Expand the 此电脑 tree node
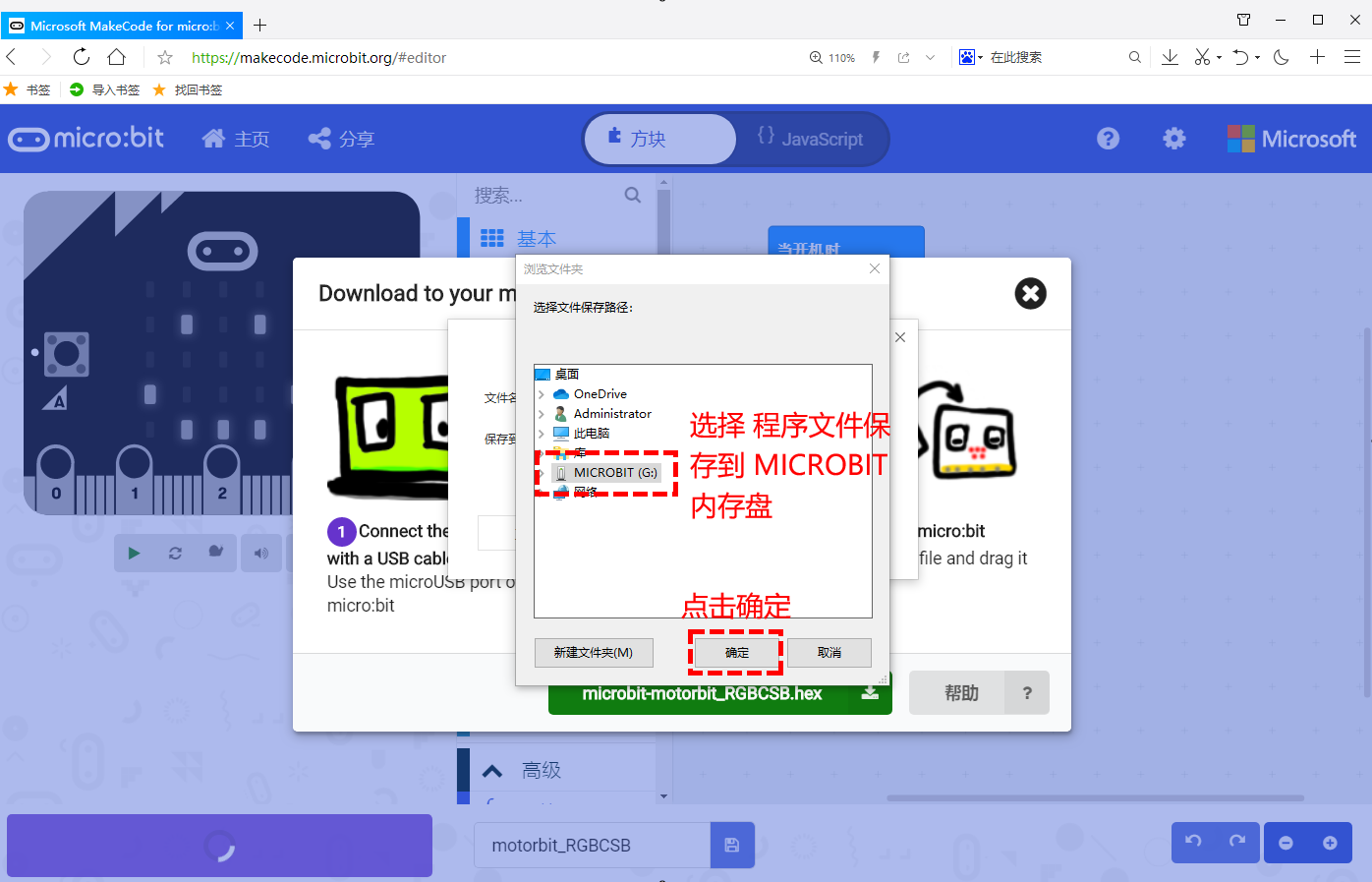This screenshot has height=882, width=1372. [x=542, y=434]
